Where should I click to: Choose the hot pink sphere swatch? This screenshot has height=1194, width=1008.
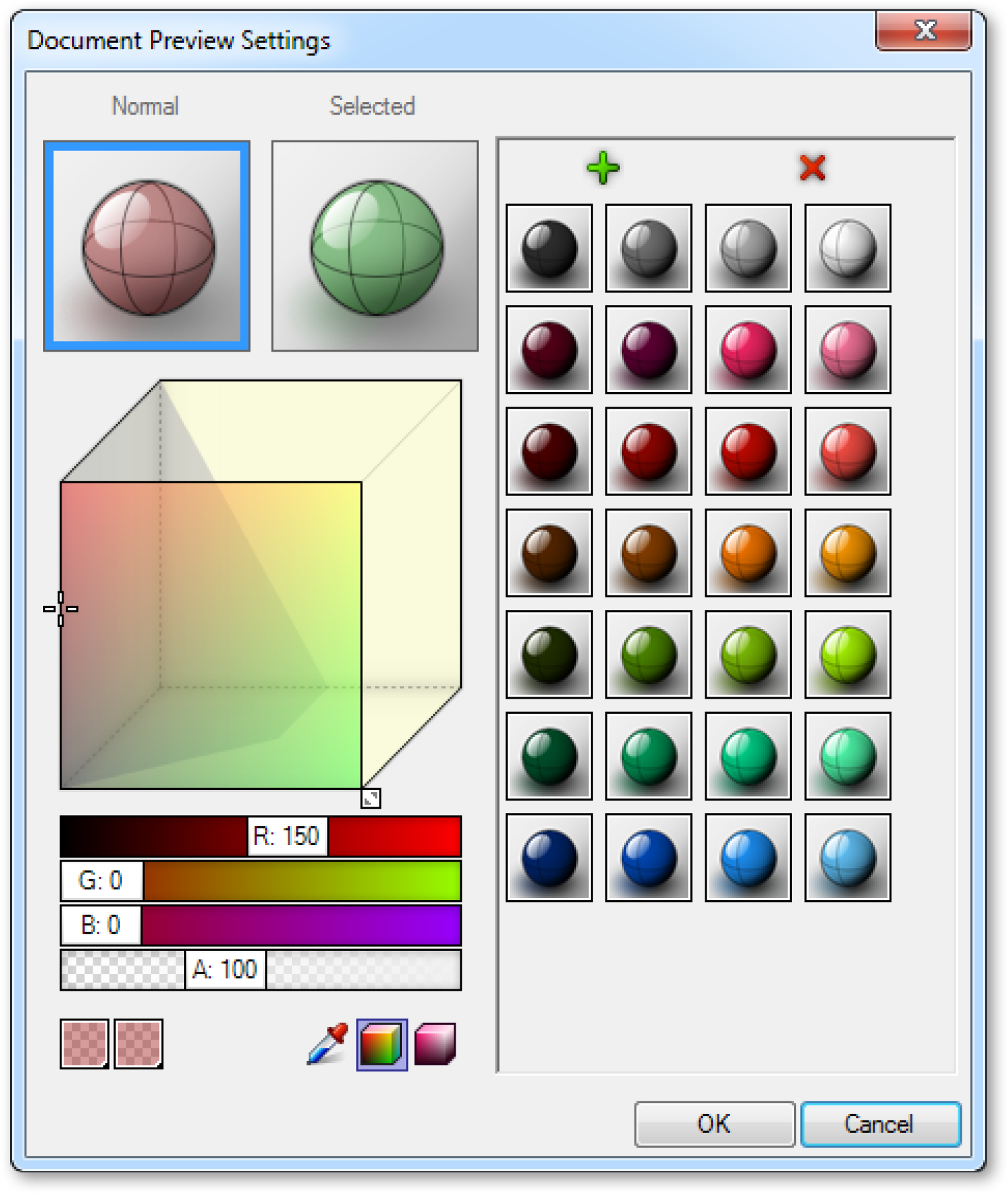tap(748, 350)
